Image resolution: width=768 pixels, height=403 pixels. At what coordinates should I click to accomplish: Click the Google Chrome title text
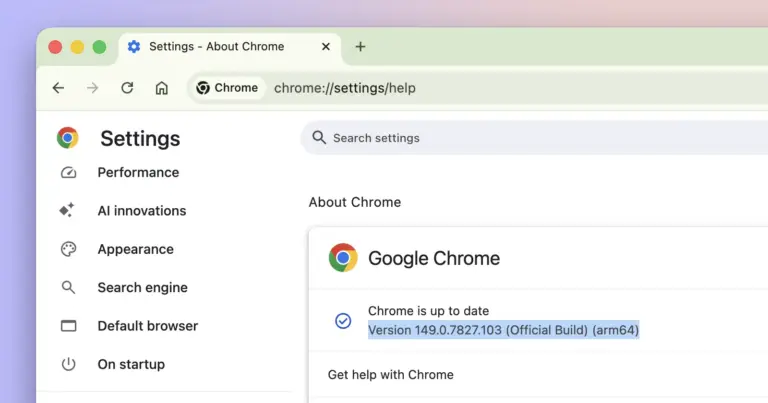pyautogui.click(x=434, y=258)
